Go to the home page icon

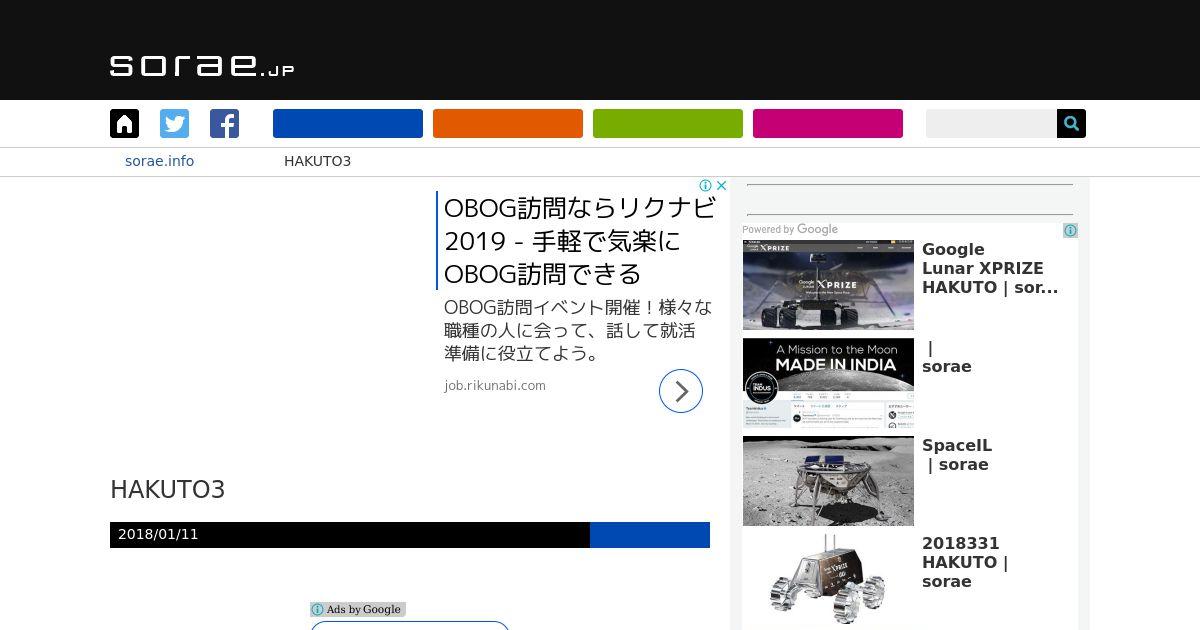pos(124,124)
